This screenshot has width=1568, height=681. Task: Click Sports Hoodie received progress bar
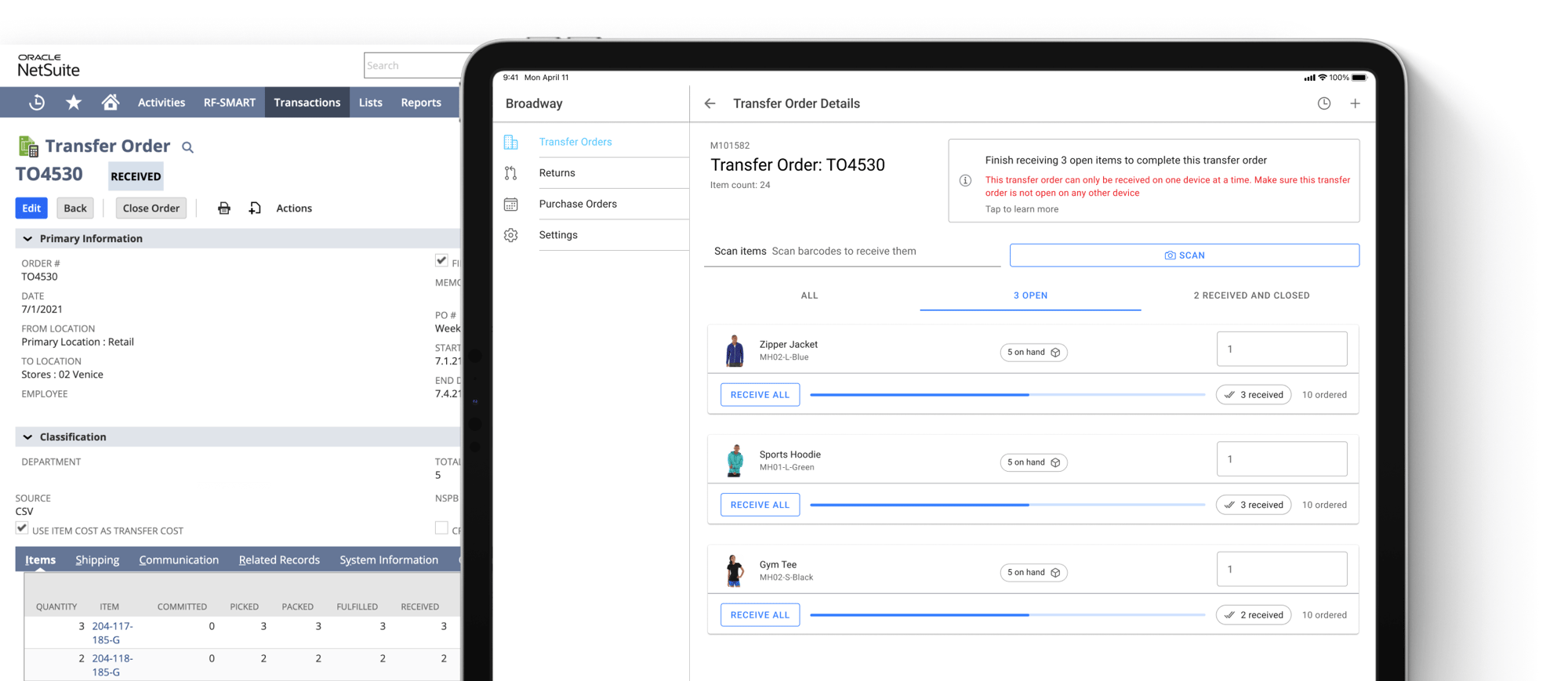click(1007, 505)
